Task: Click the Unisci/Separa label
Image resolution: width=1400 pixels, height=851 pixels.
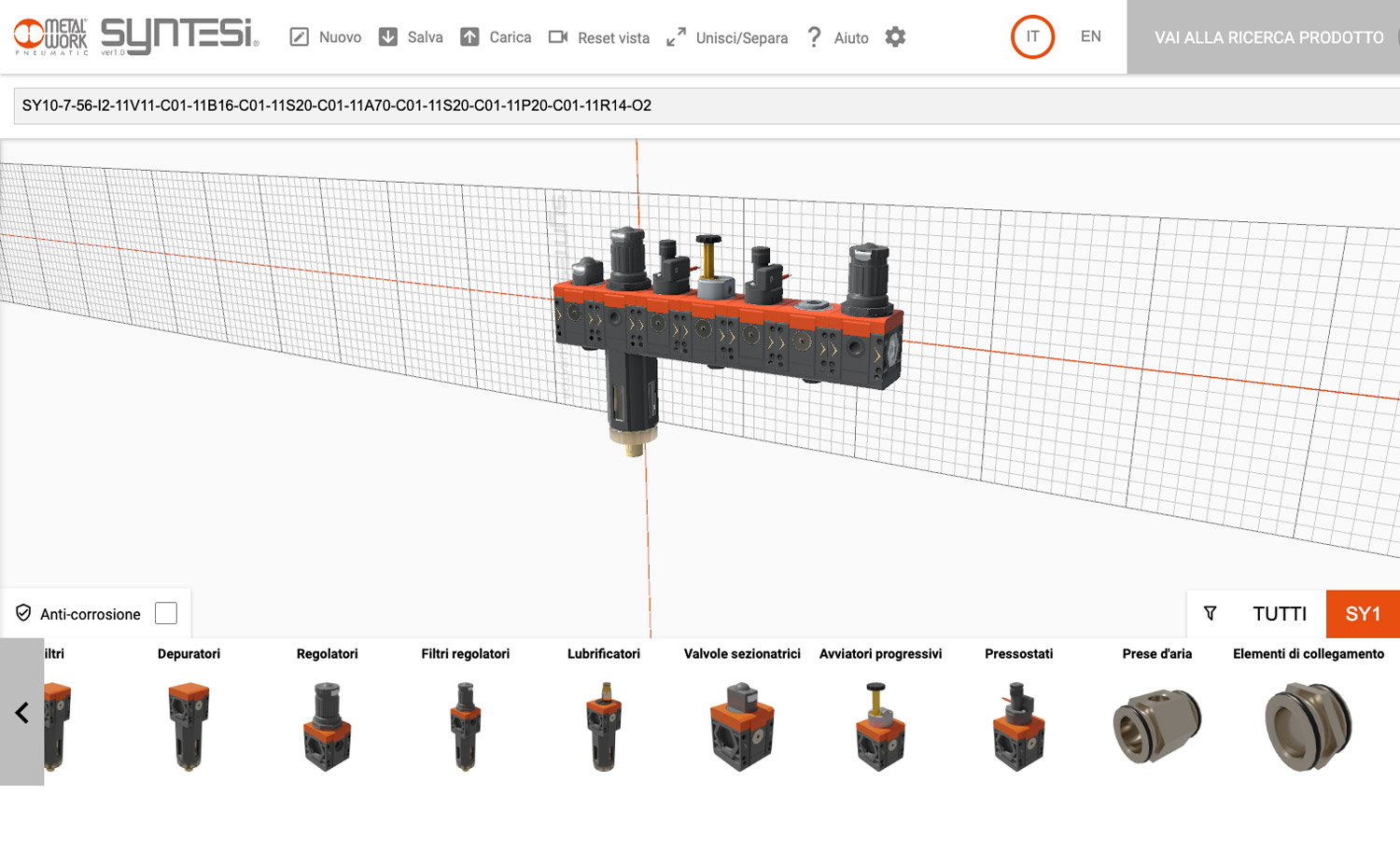Action: pos(742,38)
